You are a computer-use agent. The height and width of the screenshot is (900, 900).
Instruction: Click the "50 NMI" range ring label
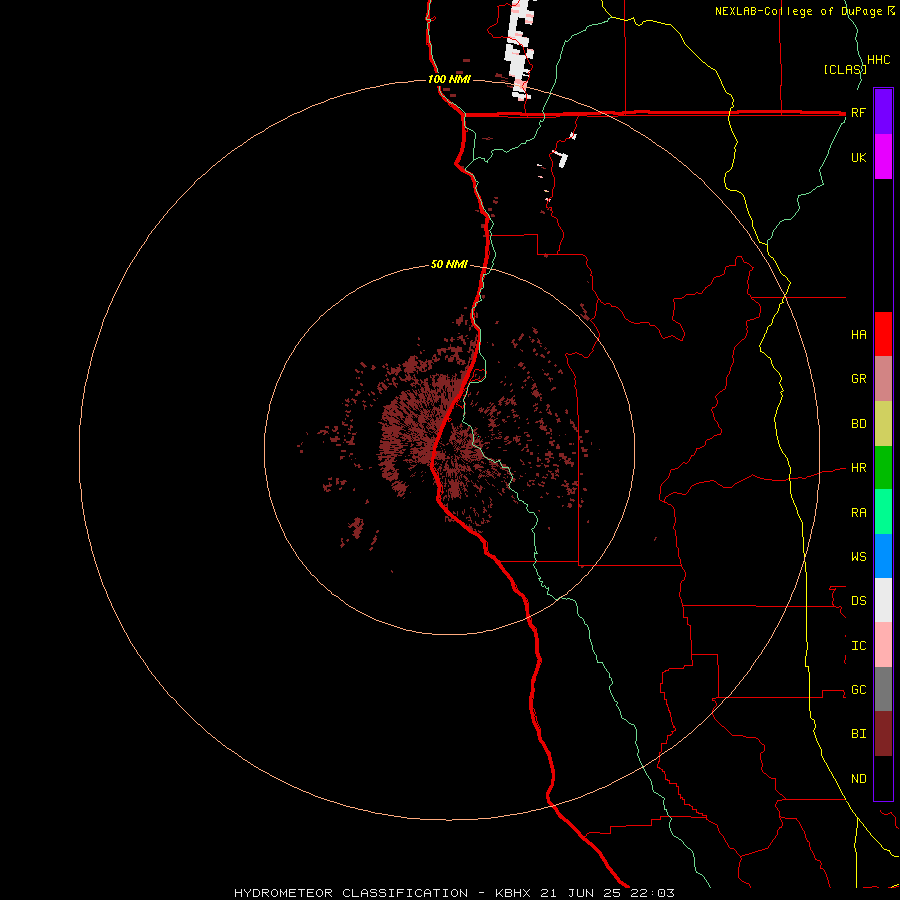tap(449, 264)
